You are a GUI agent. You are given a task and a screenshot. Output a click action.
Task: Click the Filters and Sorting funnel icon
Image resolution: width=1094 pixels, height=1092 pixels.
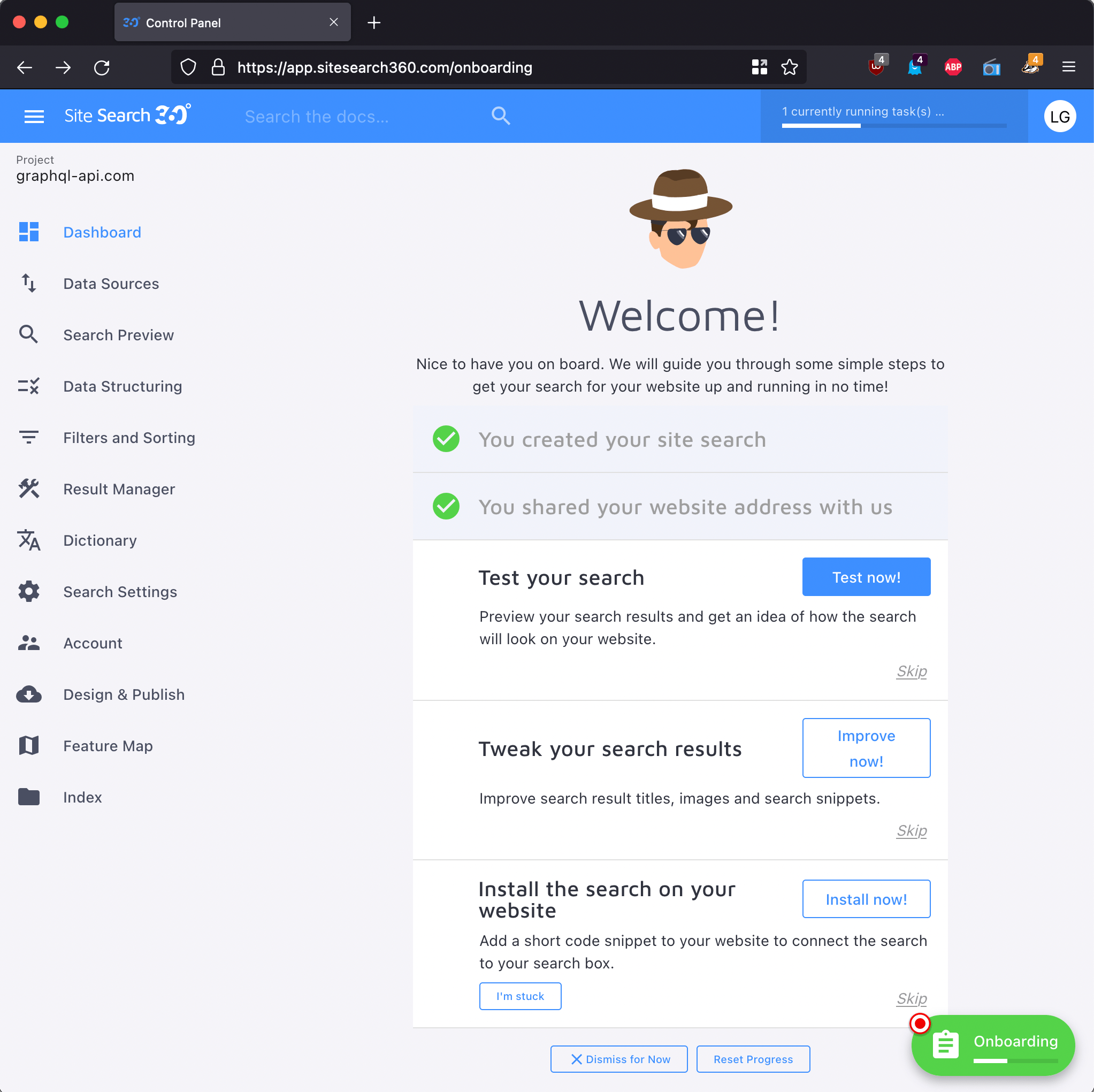pos(29,437)
